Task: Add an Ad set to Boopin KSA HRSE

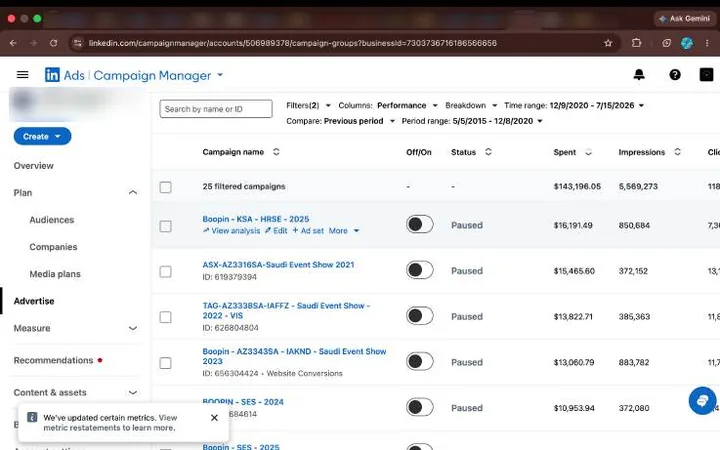Action: pos(308,231)
